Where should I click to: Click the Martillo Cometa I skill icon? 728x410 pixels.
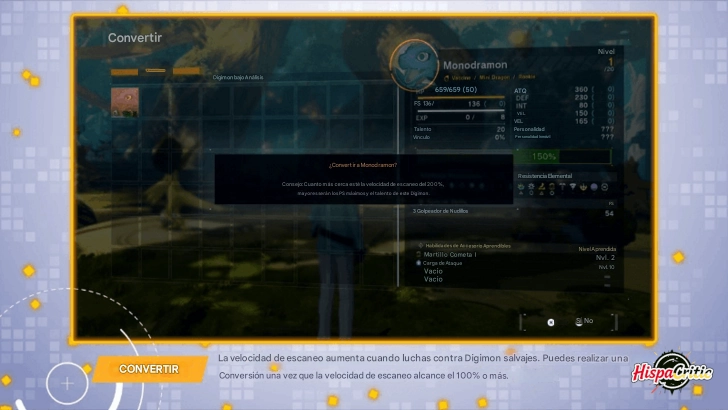tap(419, 254)
